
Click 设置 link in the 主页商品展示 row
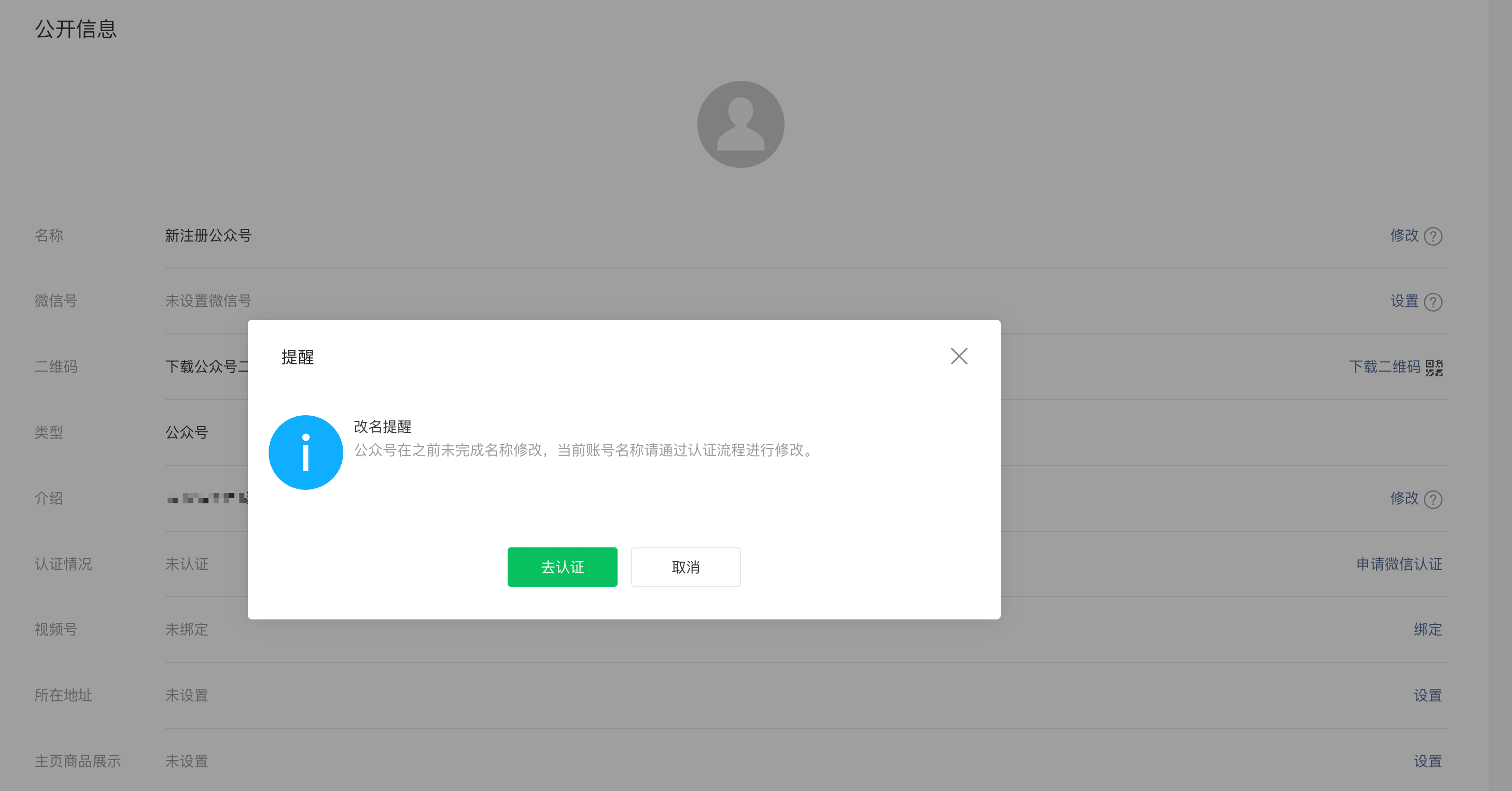(1427, 761)
